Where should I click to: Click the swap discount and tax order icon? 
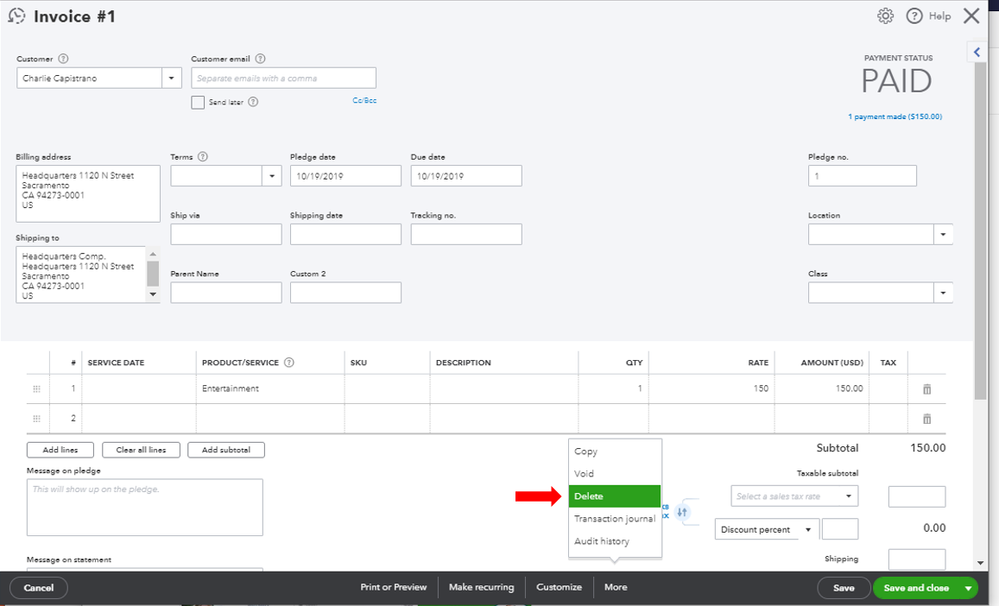(682, 512)
